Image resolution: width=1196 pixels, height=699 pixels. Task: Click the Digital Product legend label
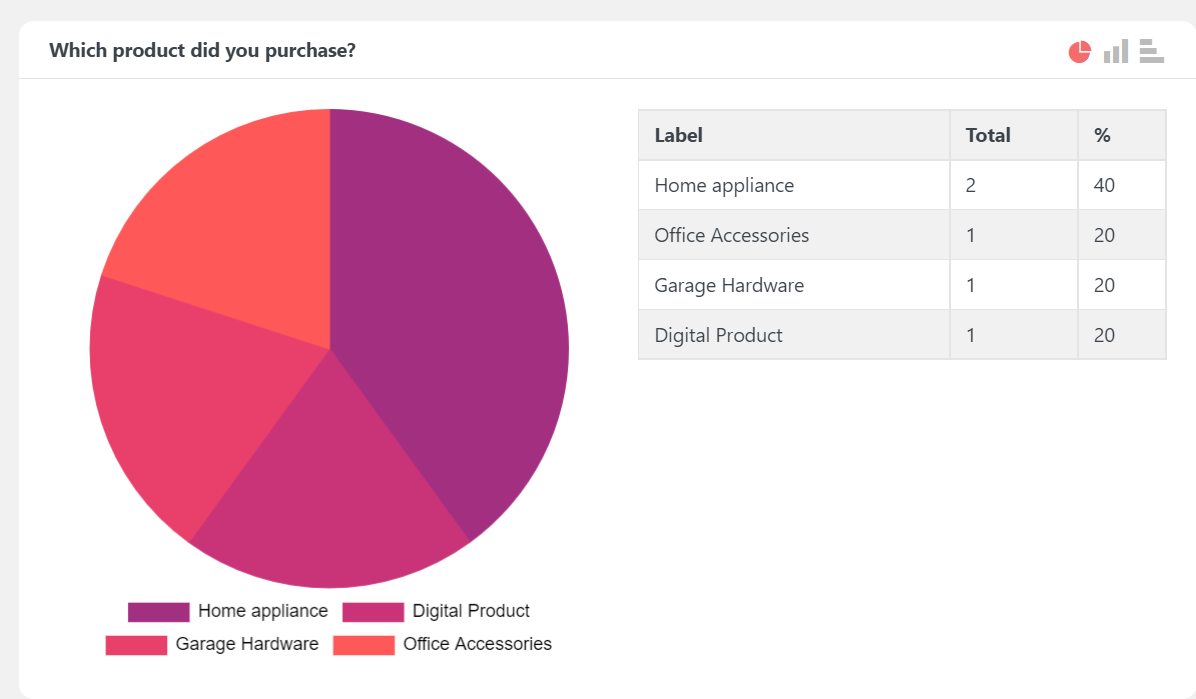coord(471,611)
